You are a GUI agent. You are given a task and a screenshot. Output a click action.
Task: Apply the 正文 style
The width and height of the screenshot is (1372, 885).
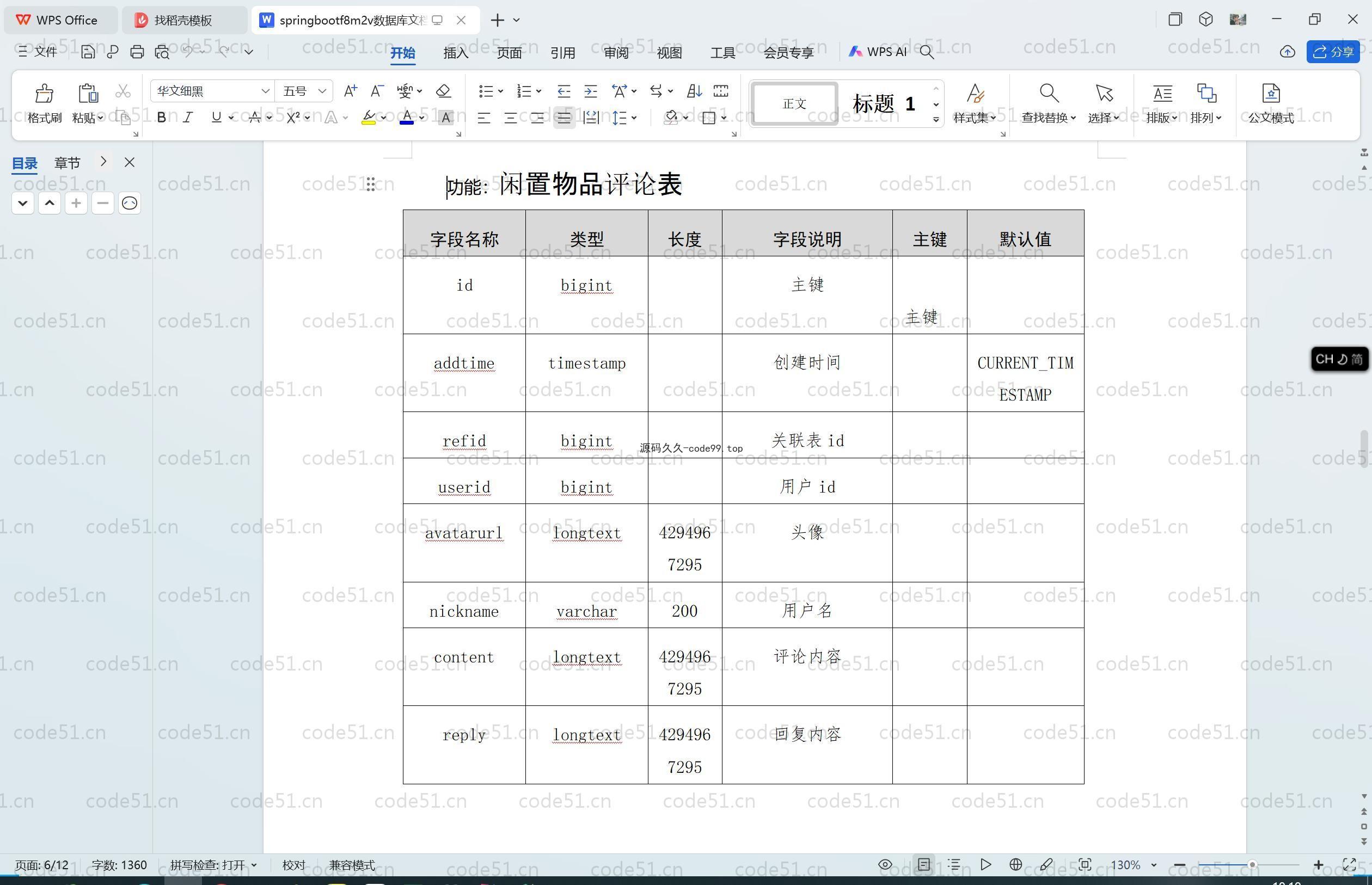click(794, 103)
